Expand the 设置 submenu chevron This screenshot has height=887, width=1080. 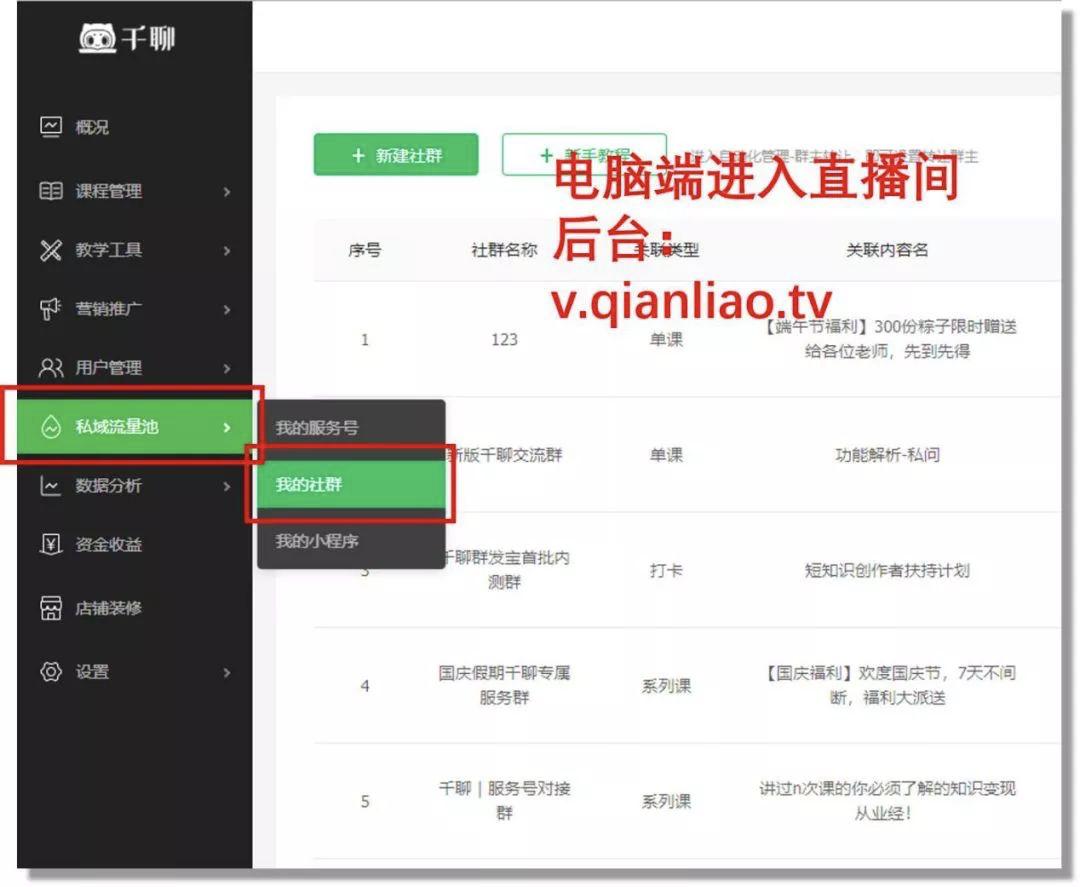click(225, 672)
